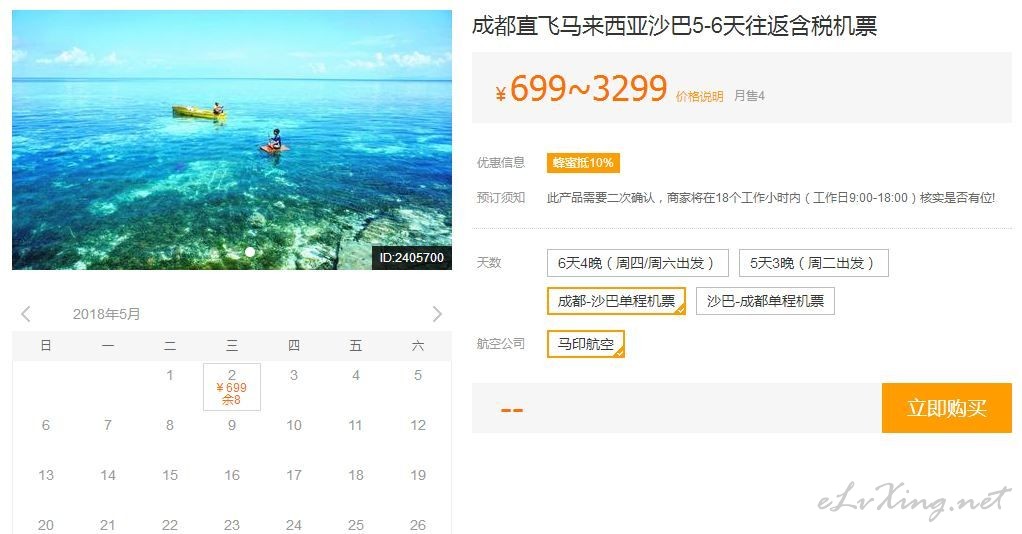Go to previous month in calendar
This screenshot has width=1022, height=534.
[x=26, y=314]
